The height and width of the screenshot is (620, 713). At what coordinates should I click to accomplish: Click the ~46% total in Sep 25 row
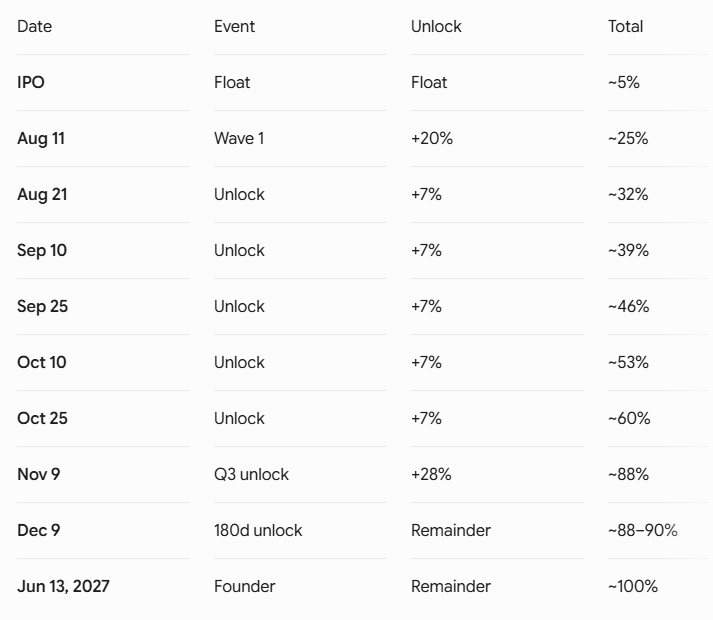628,306
